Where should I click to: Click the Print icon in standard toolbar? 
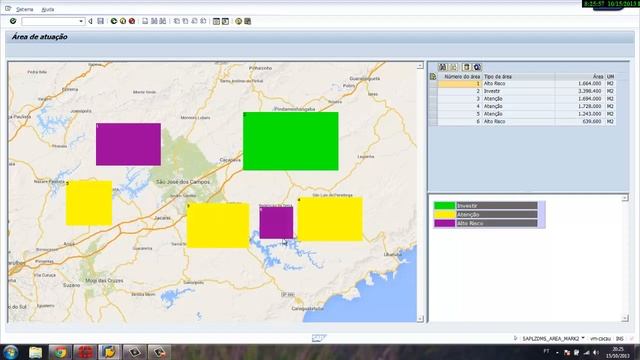145,21
